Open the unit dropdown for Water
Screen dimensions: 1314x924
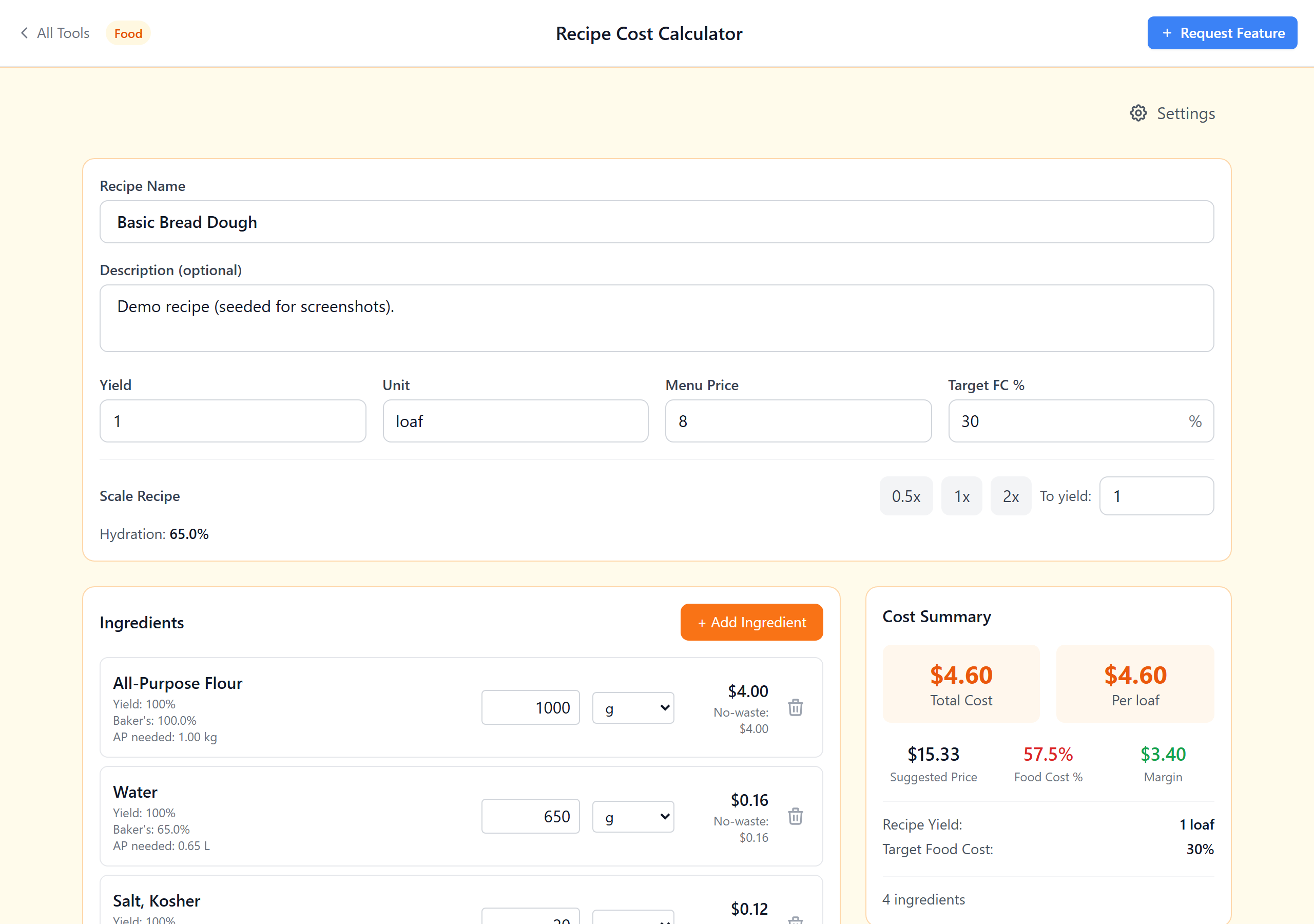point(633,816)
